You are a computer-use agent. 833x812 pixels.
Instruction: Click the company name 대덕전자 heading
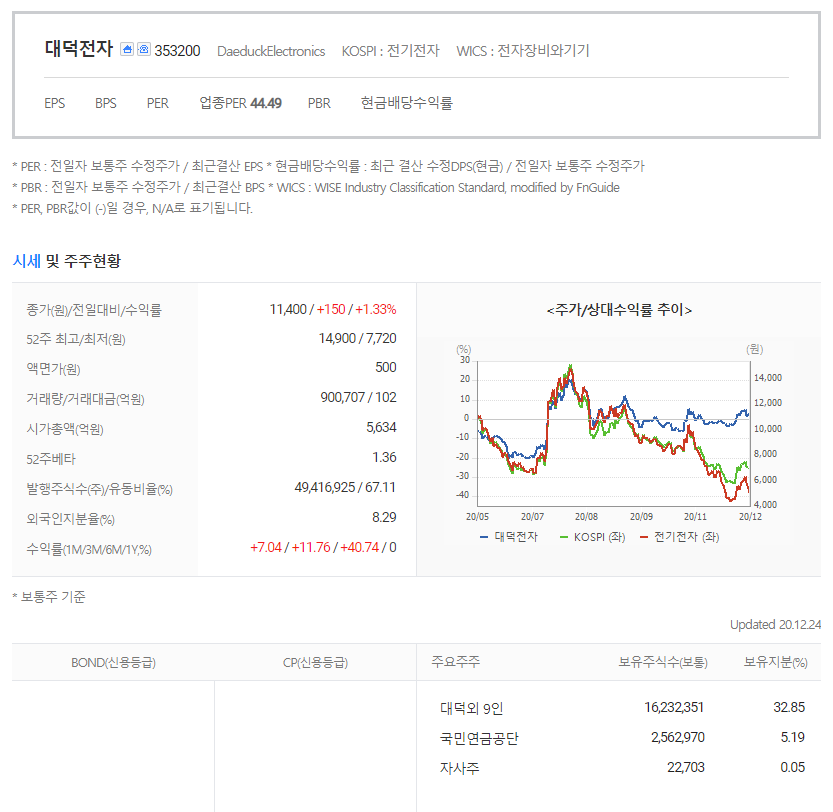[x=79, y=49]
